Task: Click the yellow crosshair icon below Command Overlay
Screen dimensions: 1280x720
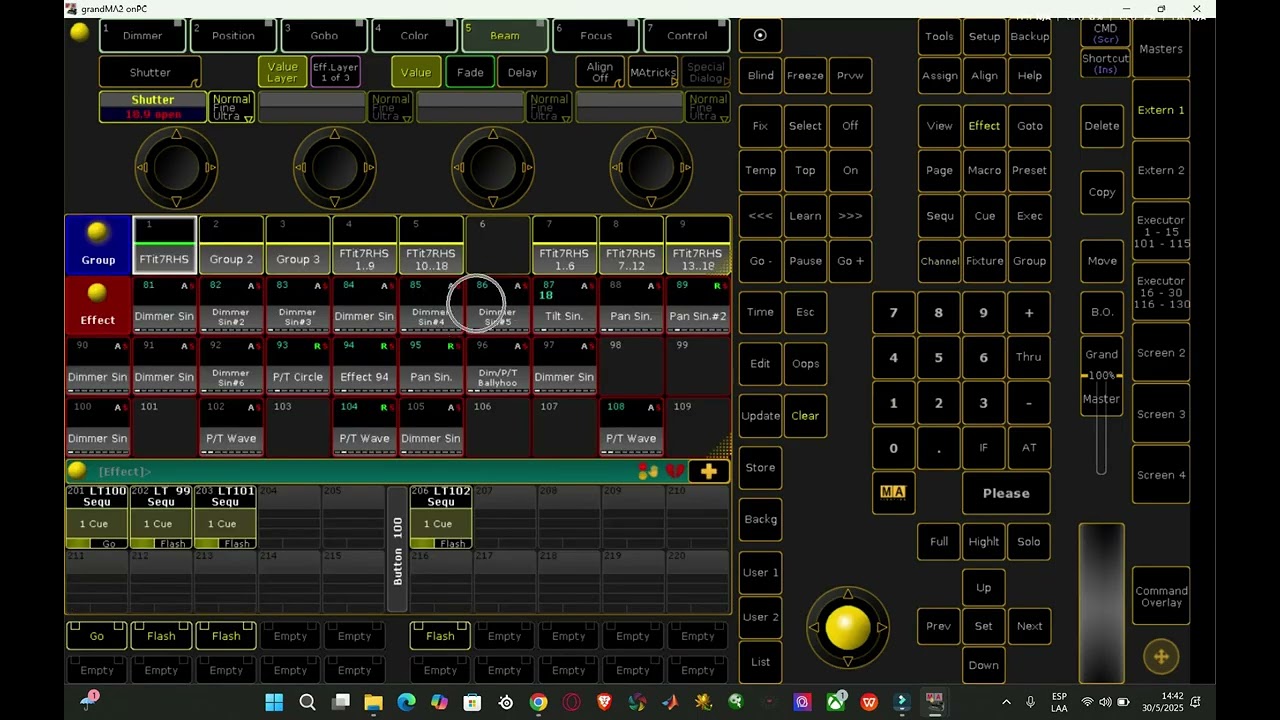Action: coord(1161,657)
